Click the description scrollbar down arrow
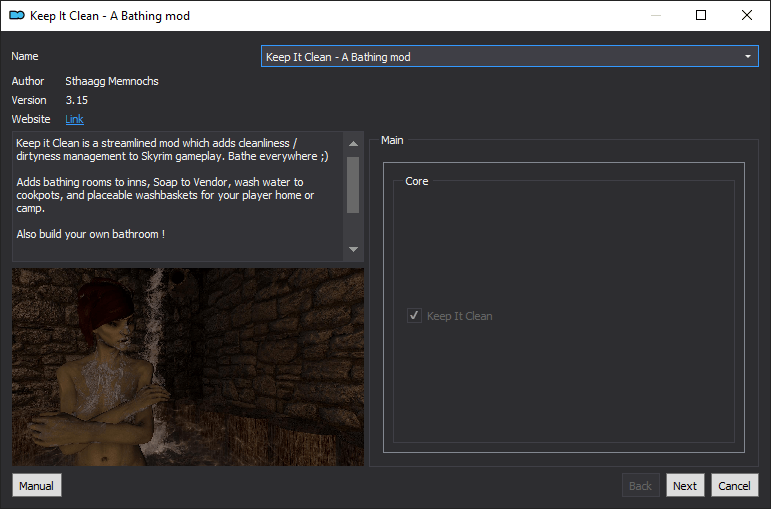This screenshot has width=771, height=509. [x=353, y=249]
